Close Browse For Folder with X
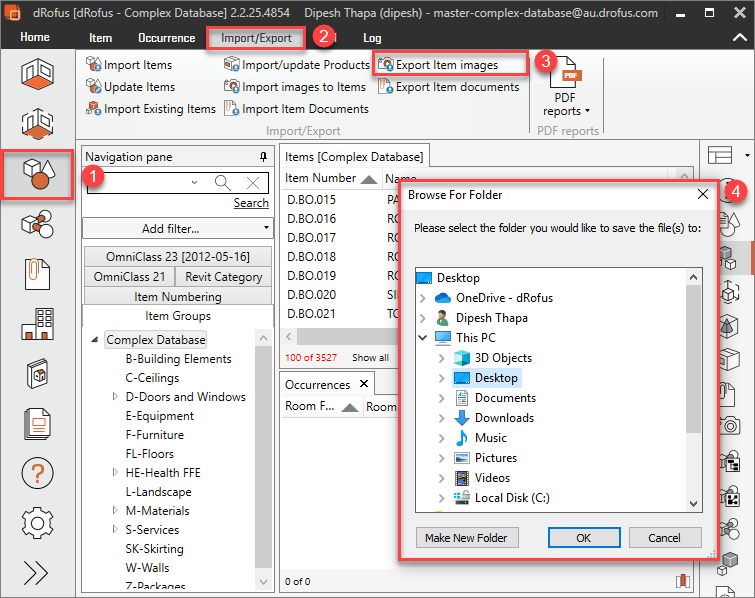Screen dimensions: 755x598 703,194
